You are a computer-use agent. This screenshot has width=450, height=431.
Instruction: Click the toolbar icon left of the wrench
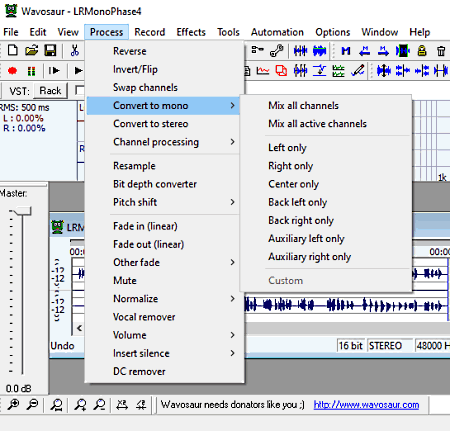(x=257, y=50)
